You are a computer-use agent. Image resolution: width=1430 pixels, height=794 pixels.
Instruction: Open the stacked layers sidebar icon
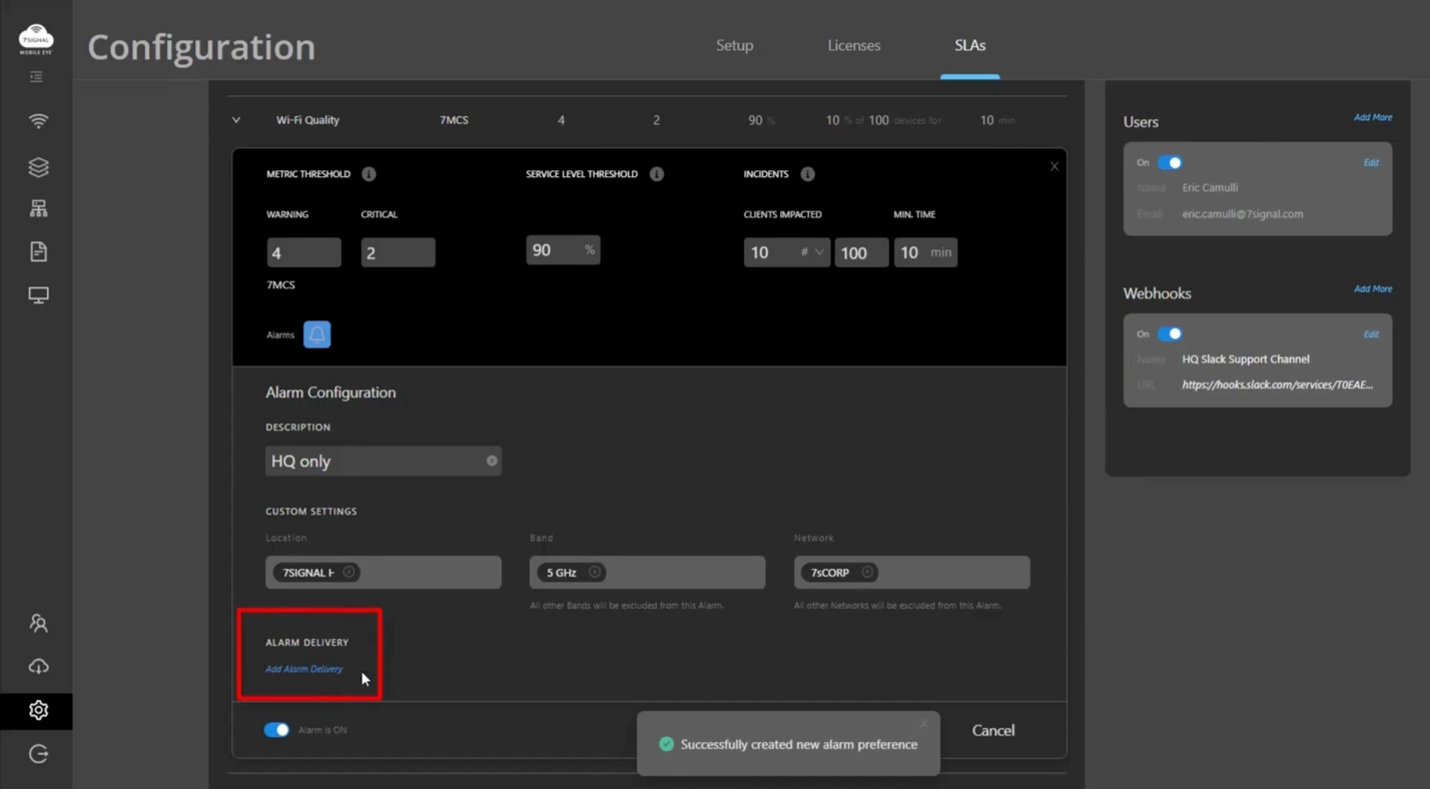point(38,167)
